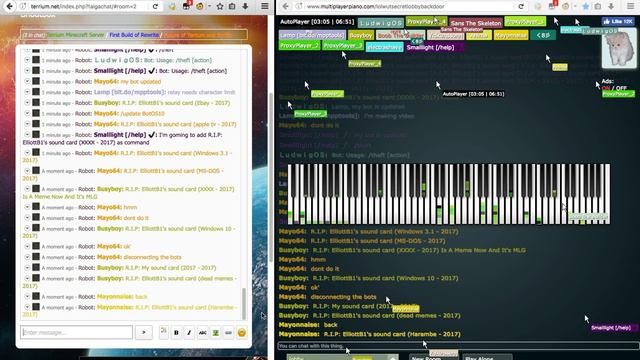Open the emoji smiley picker
The width and height of the screenshot is (640, 360).
click(242, 333)
